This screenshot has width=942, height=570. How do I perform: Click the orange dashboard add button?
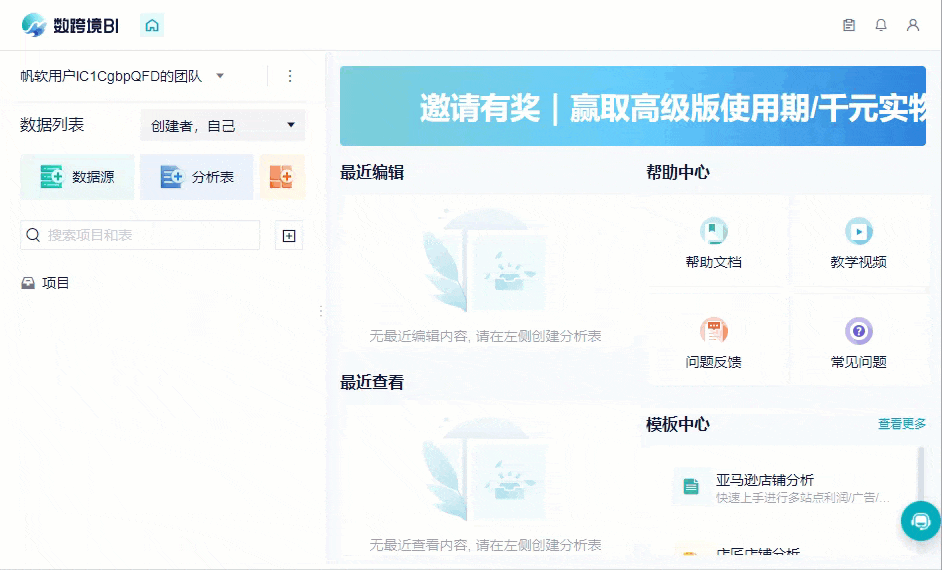tap(282, 177)
